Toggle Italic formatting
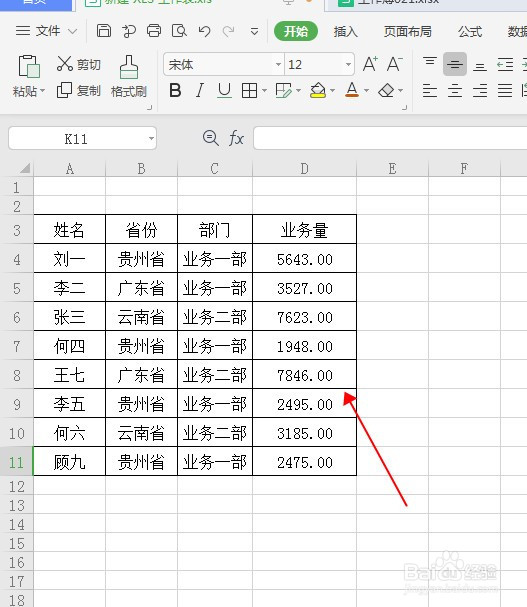527x607 pixels. [200, 91]
